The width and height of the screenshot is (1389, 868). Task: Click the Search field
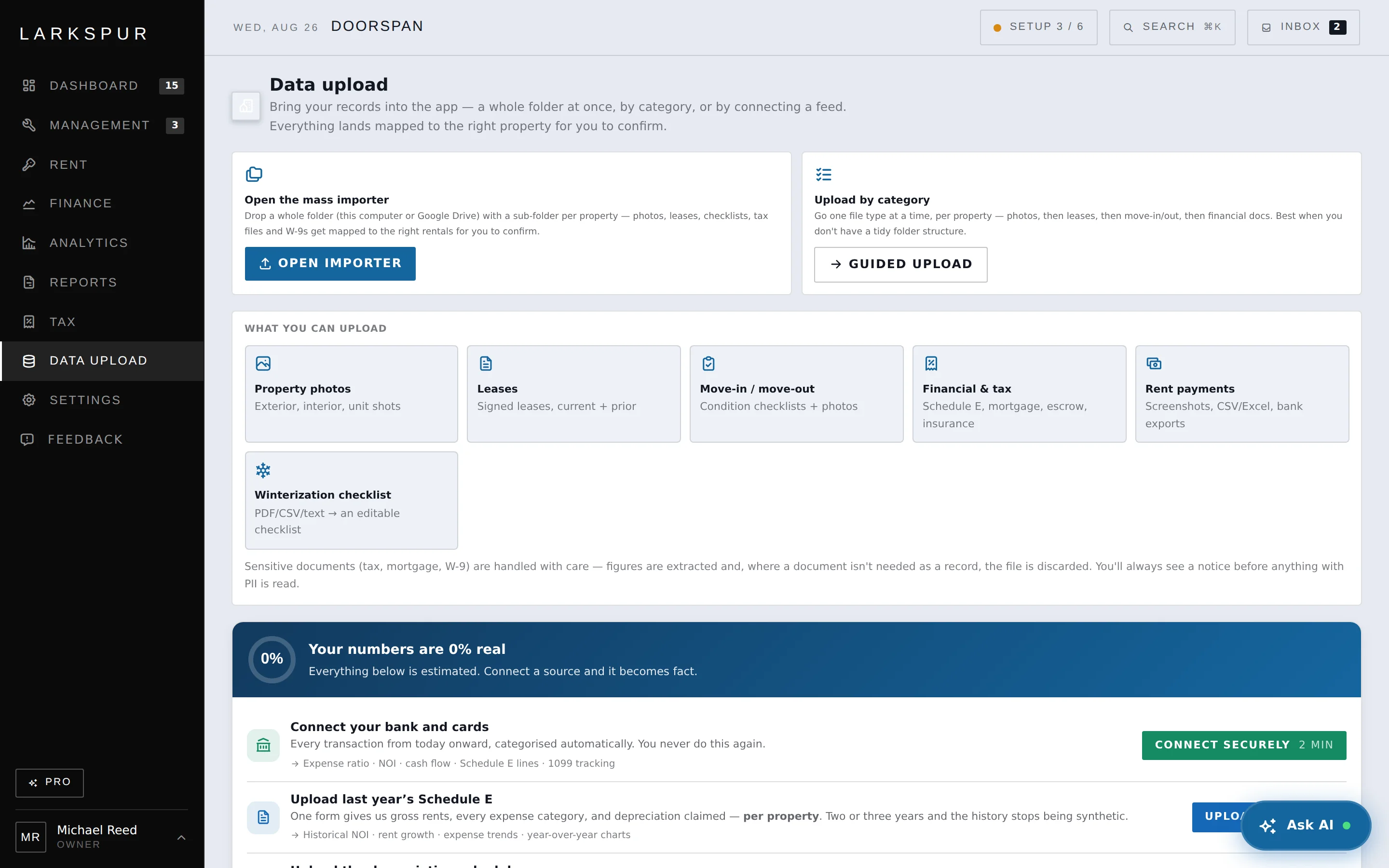1172,27
